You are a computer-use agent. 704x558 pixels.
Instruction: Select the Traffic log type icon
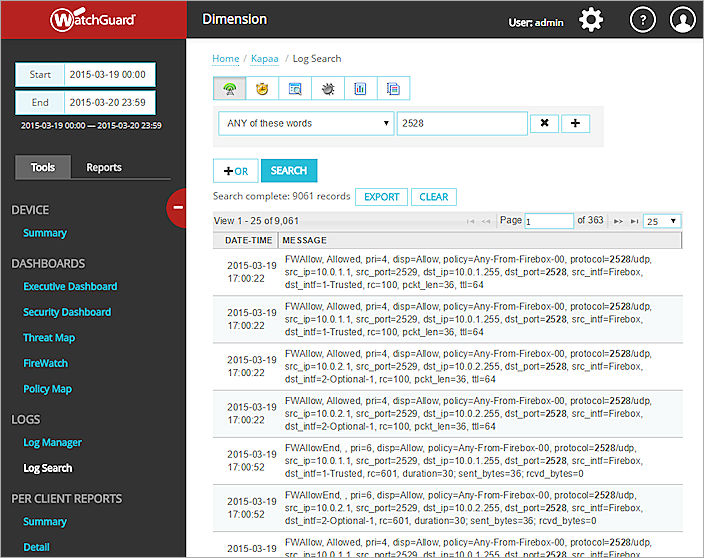click(x=230, y=89)
